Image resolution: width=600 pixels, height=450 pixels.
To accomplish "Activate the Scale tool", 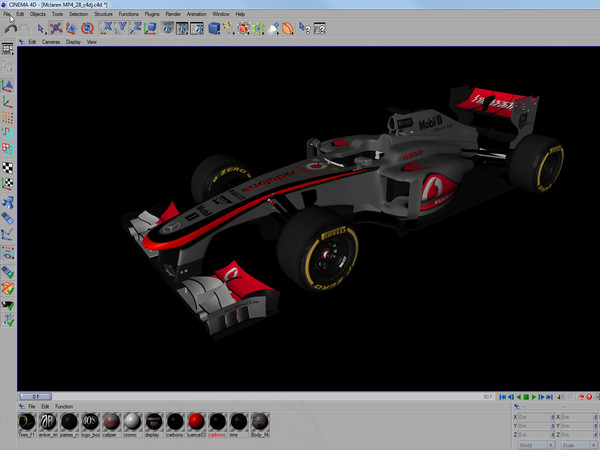I will point(71,29).
